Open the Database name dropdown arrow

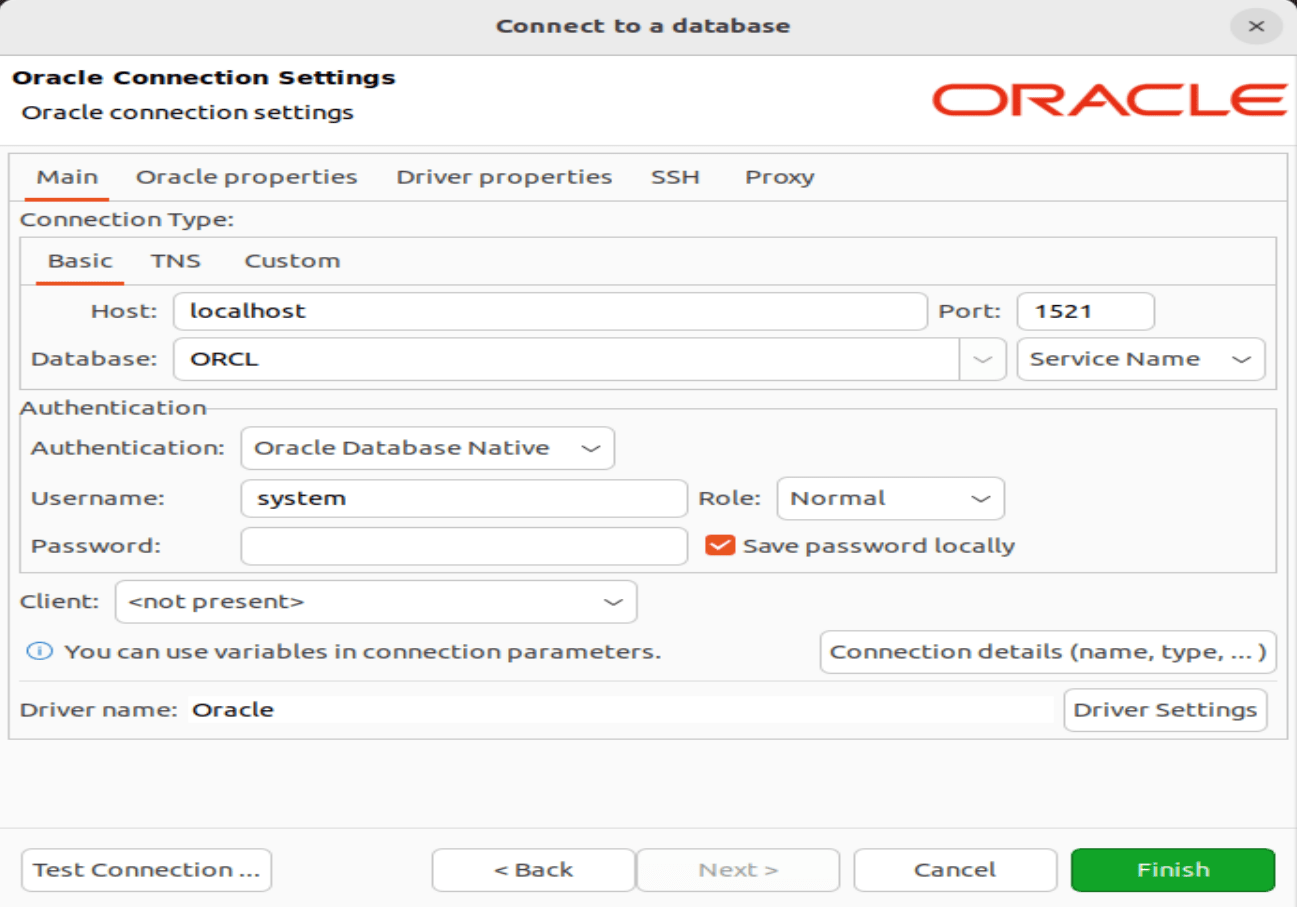tap(983, 359)
